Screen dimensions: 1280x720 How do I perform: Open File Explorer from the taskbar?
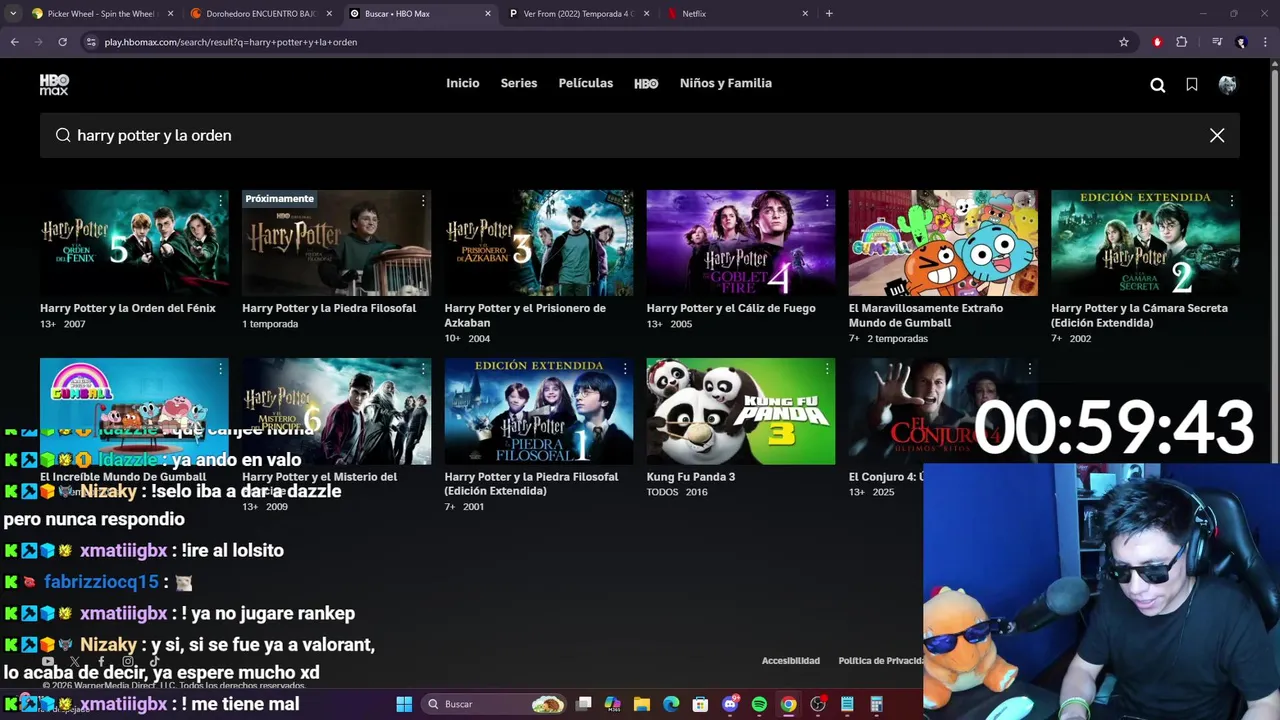click(642, 704)
